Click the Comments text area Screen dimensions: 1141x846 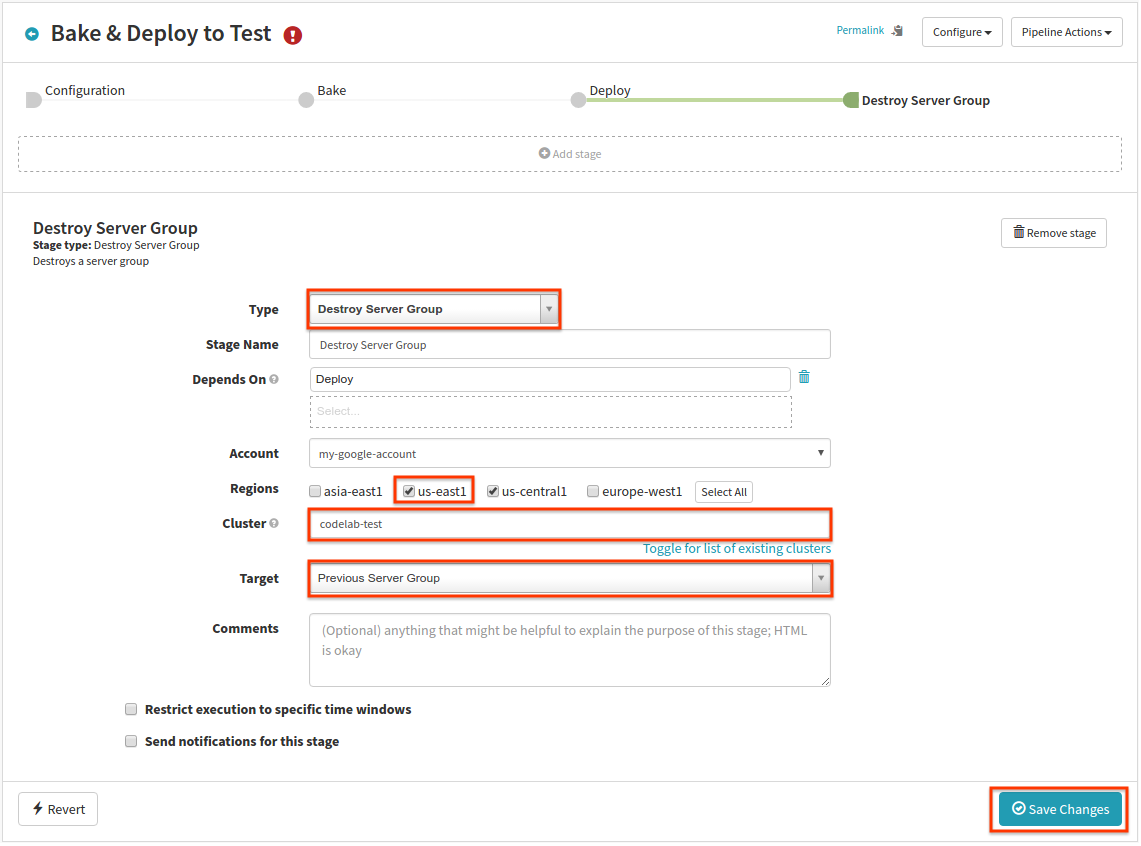point(570,650)
